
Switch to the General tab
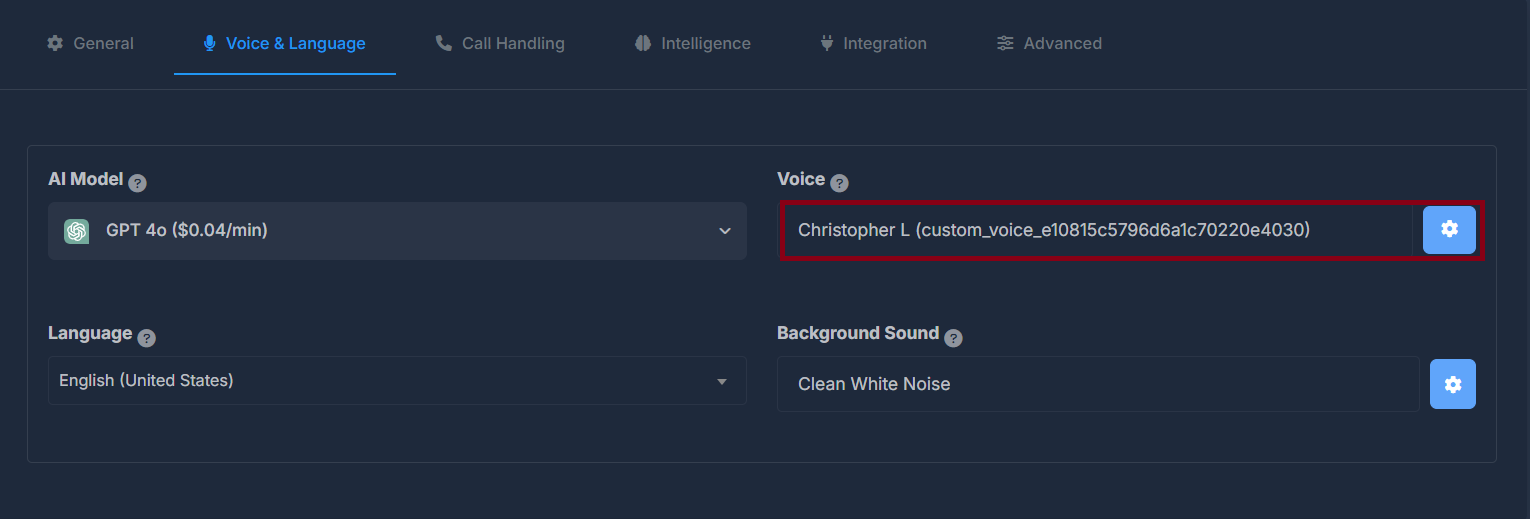click(90, 43)
